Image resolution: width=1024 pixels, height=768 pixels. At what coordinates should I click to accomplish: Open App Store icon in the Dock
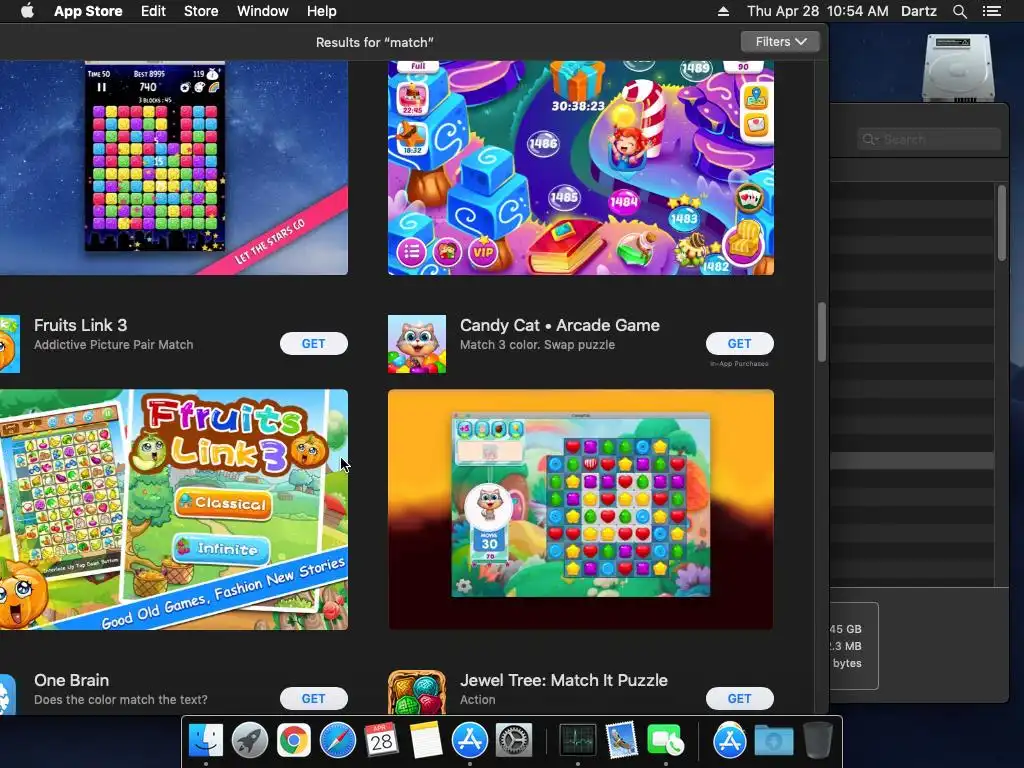pyautogui.click(x=470, y=741)
